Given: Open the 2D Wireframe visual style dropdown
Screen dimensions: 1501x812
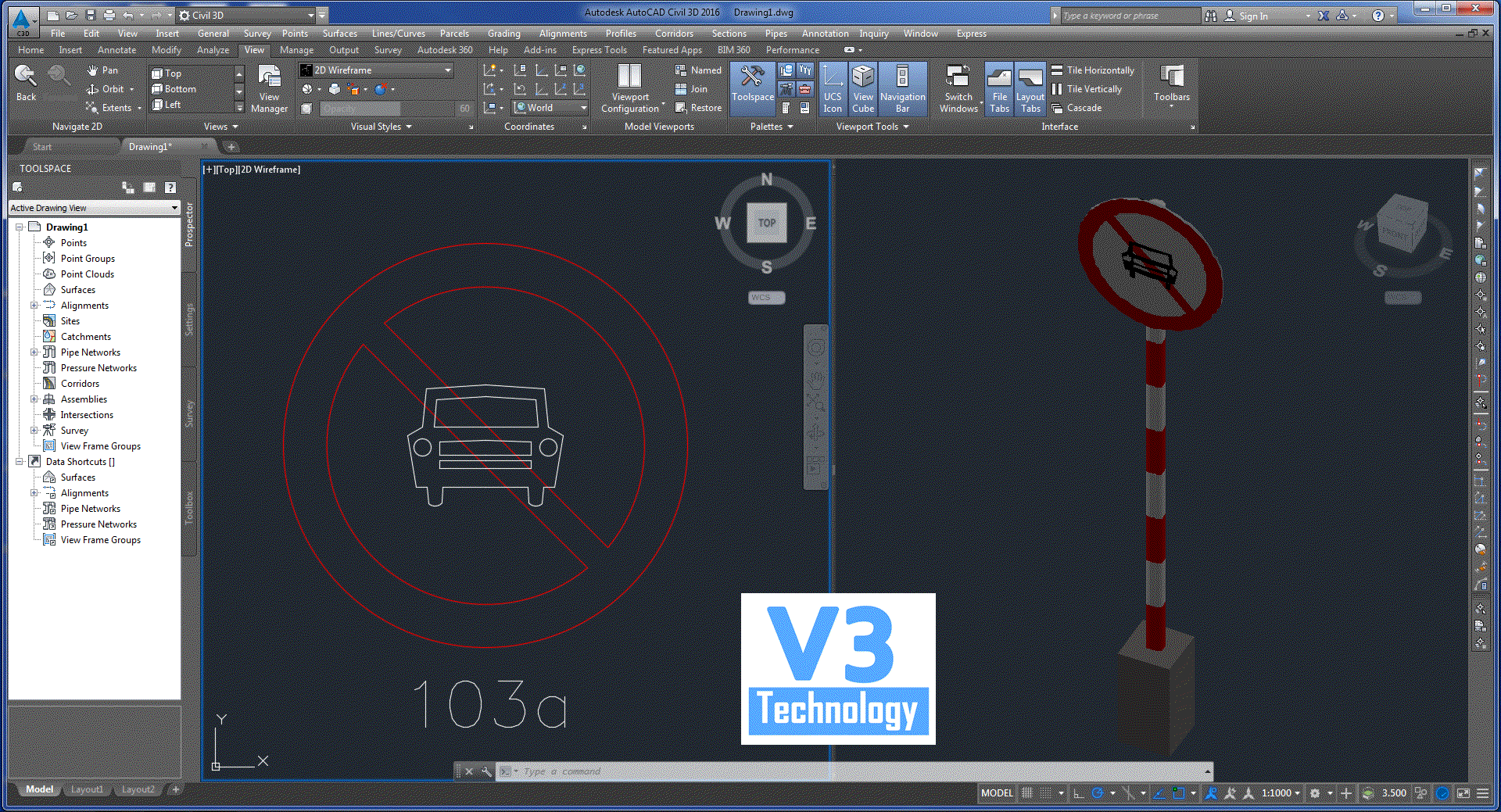Looking at the screenshot, I should (377, 70).
